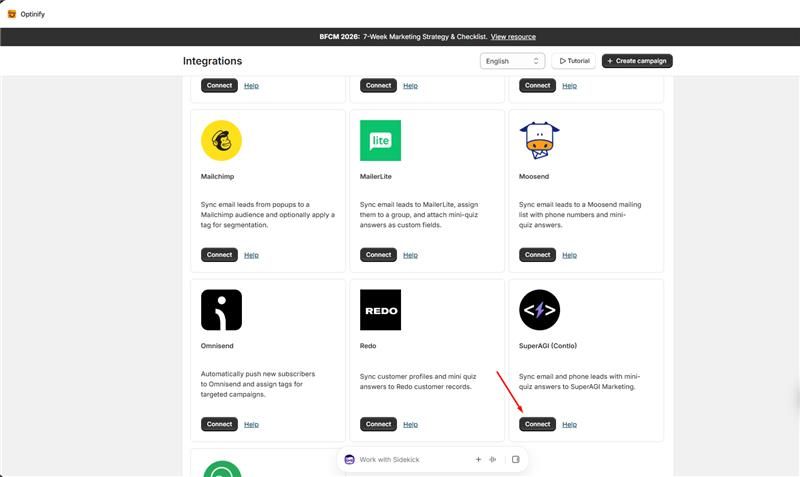Focus the Work with Sidekick input field

pos(413,460)
